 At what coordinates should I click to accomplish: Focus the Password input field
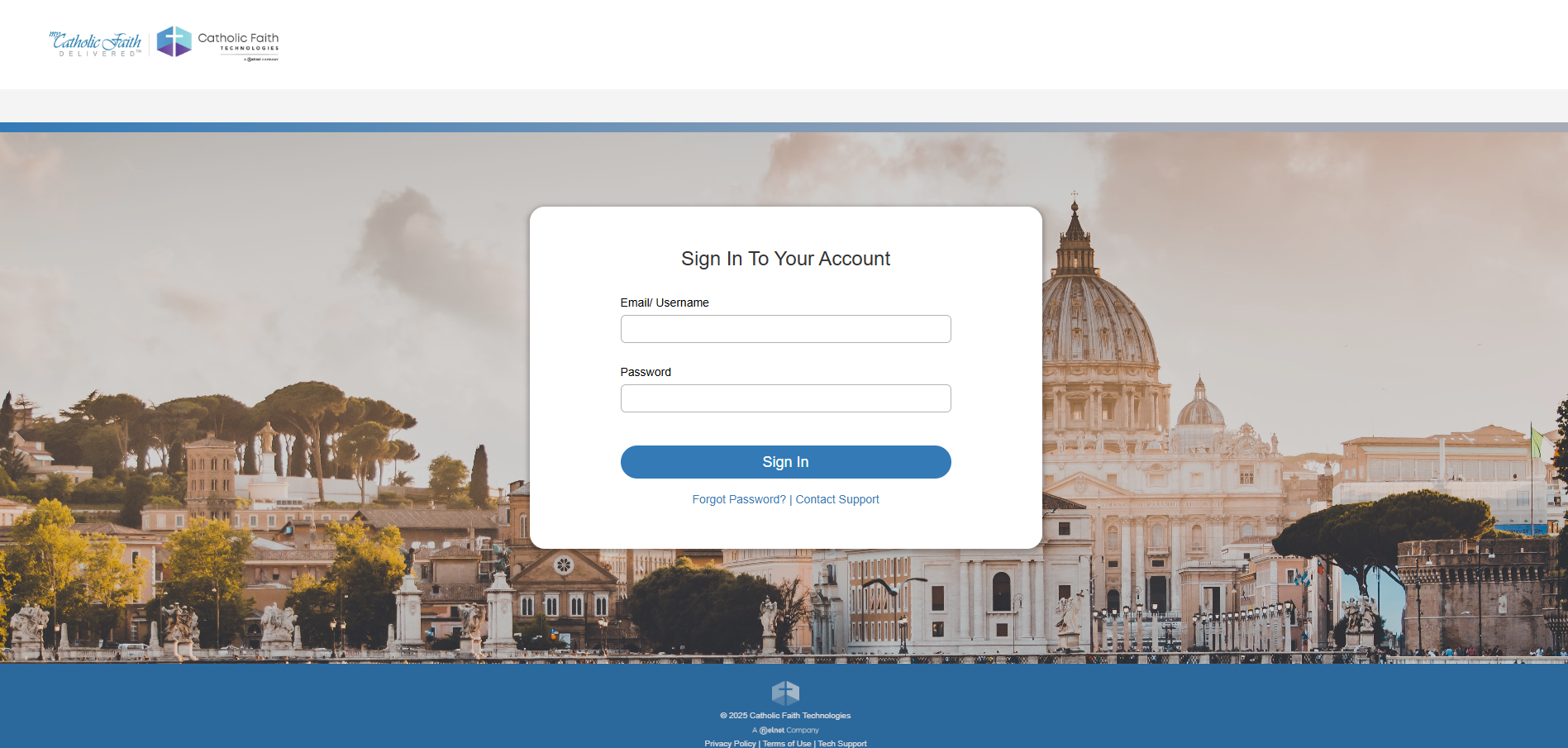pos(785,398)
